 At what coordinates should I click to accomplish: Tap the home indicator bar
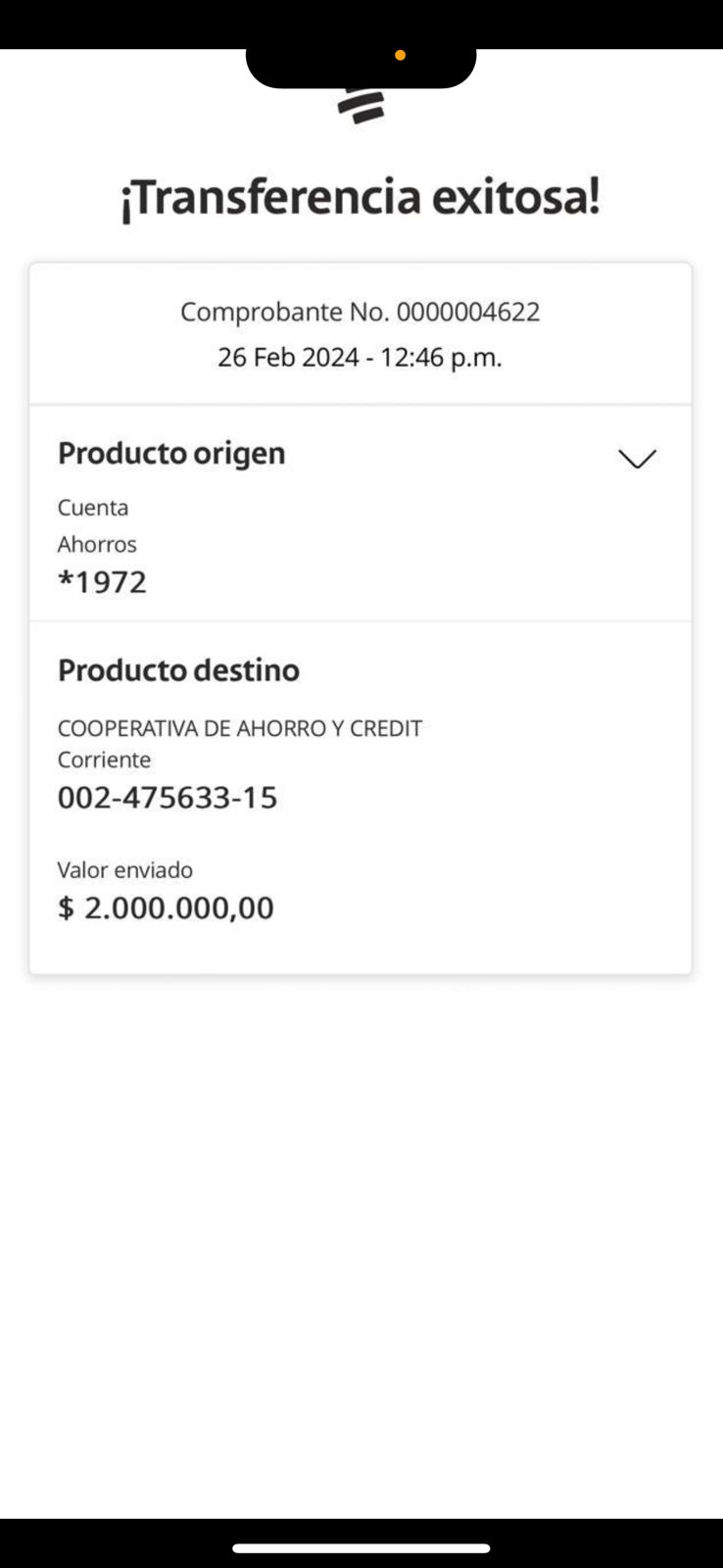click(x=361, y=1548)
